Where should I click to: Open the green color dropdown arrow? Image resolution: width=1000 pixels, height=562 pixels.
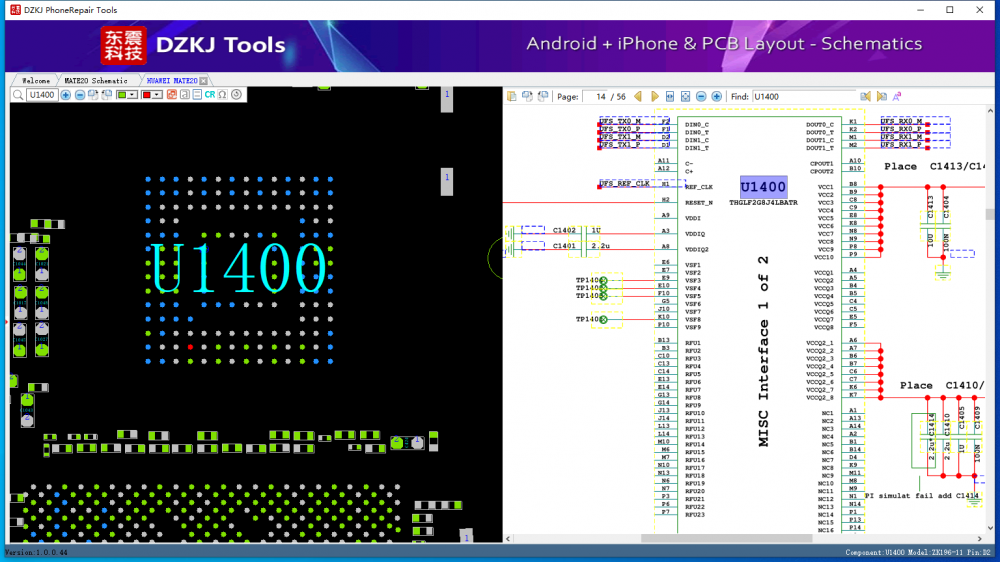[x=132, y=95]
